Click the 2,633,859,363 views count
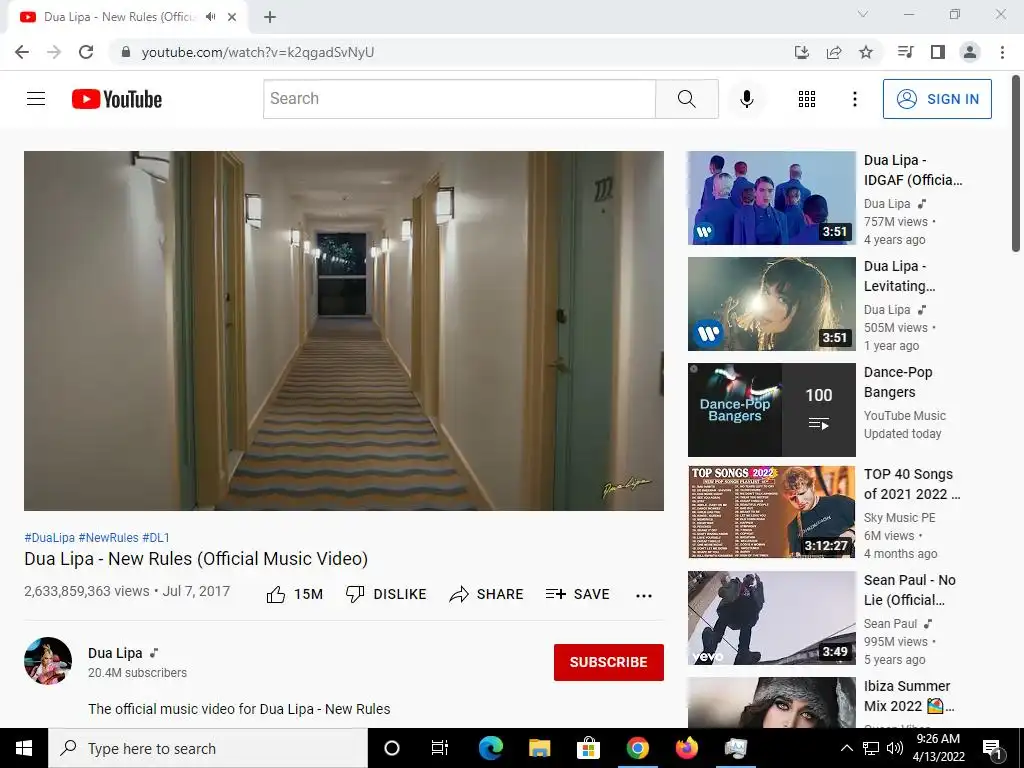Image resolution: width=1024 pixels, height=768 pixels. point(87,592)
